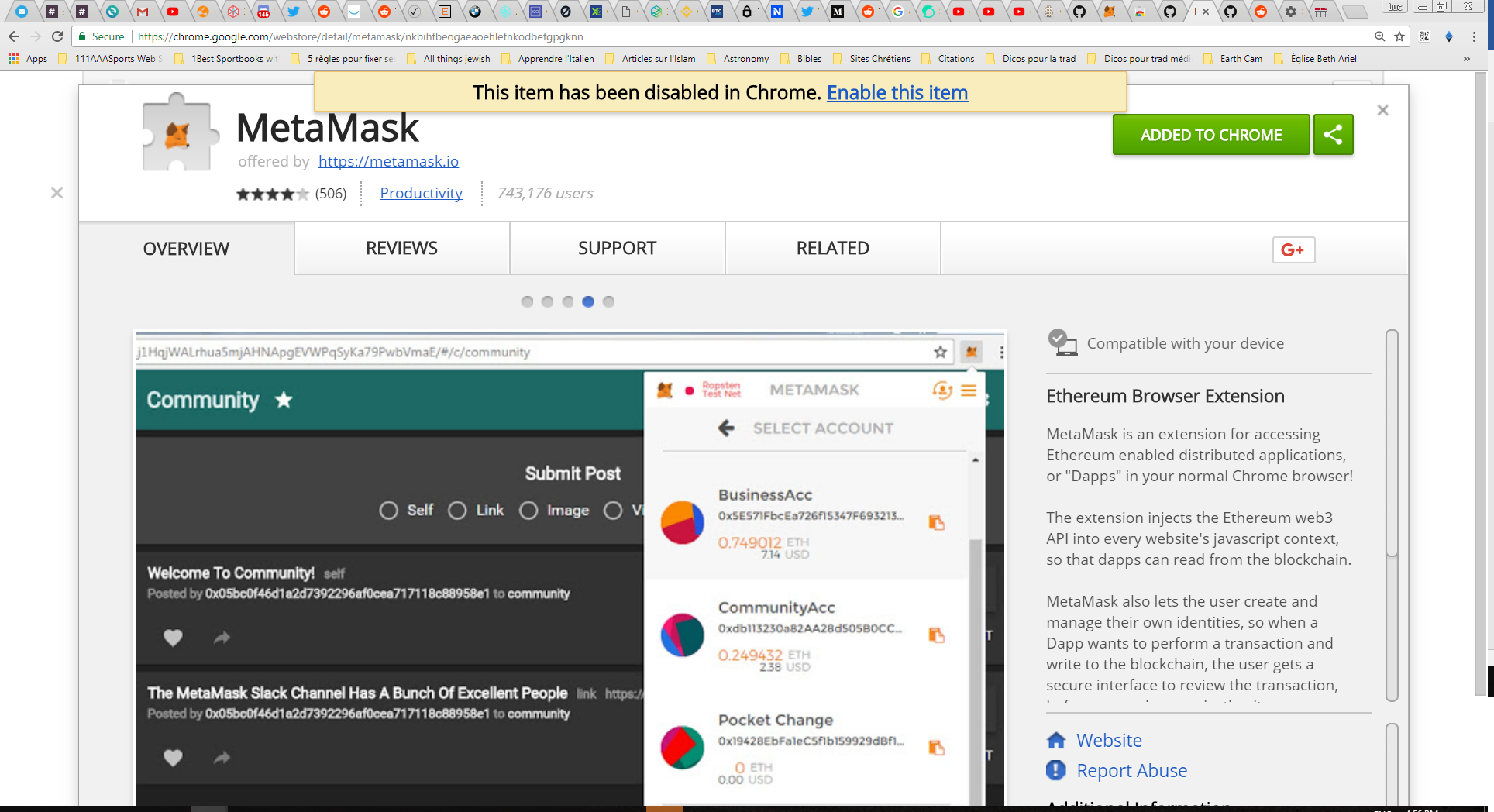Close the MetaMask detail overlay

click(1382, 110)
